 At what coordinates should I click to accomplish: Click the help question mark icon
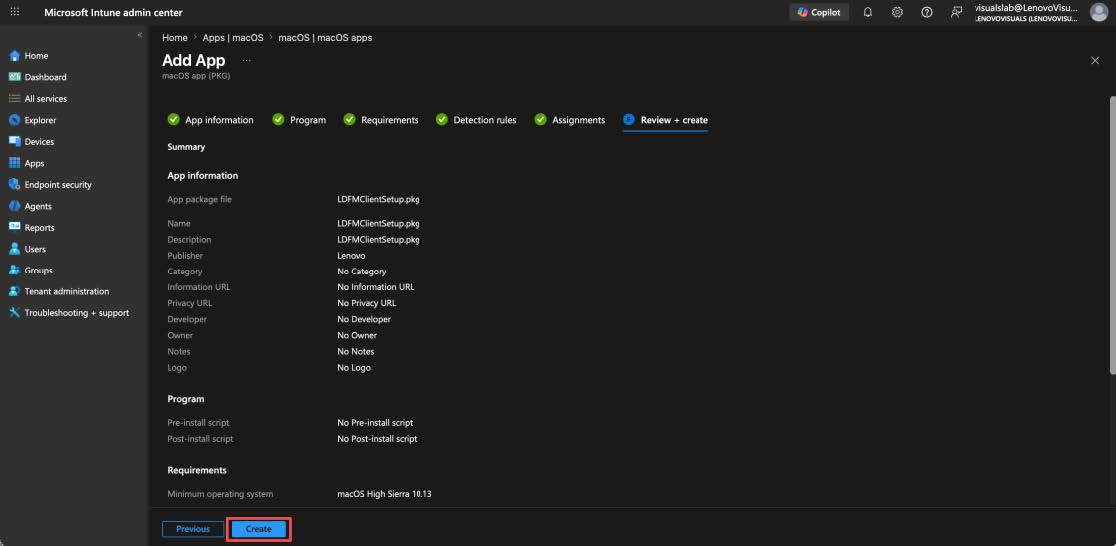point(927,12)
